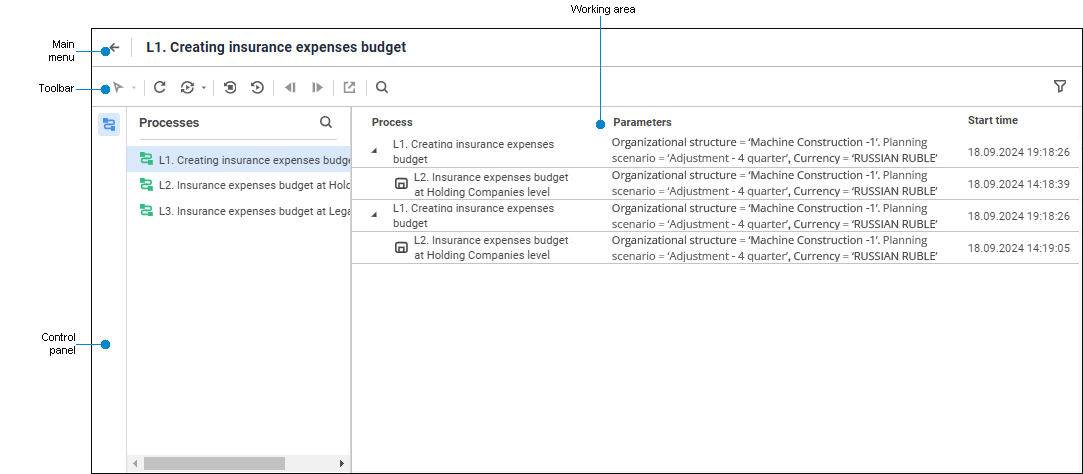
Task: Click the horizontal scrollbar thumb in Processes panel
Action: (214, 463)
